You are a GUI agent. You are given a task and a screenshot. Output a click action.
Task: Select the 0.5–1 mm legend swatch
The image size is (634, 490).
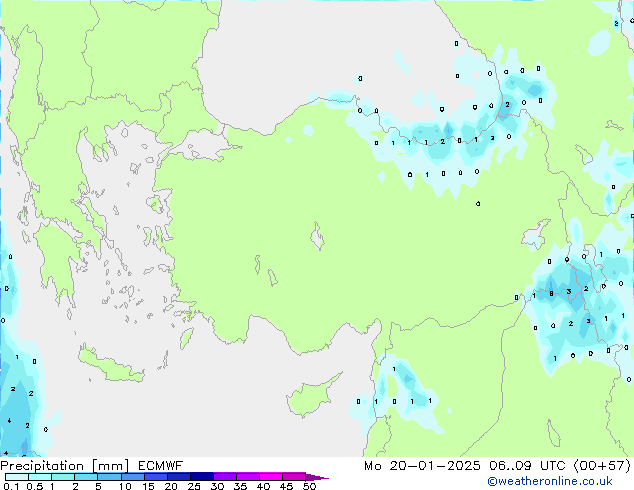[40, 477]
